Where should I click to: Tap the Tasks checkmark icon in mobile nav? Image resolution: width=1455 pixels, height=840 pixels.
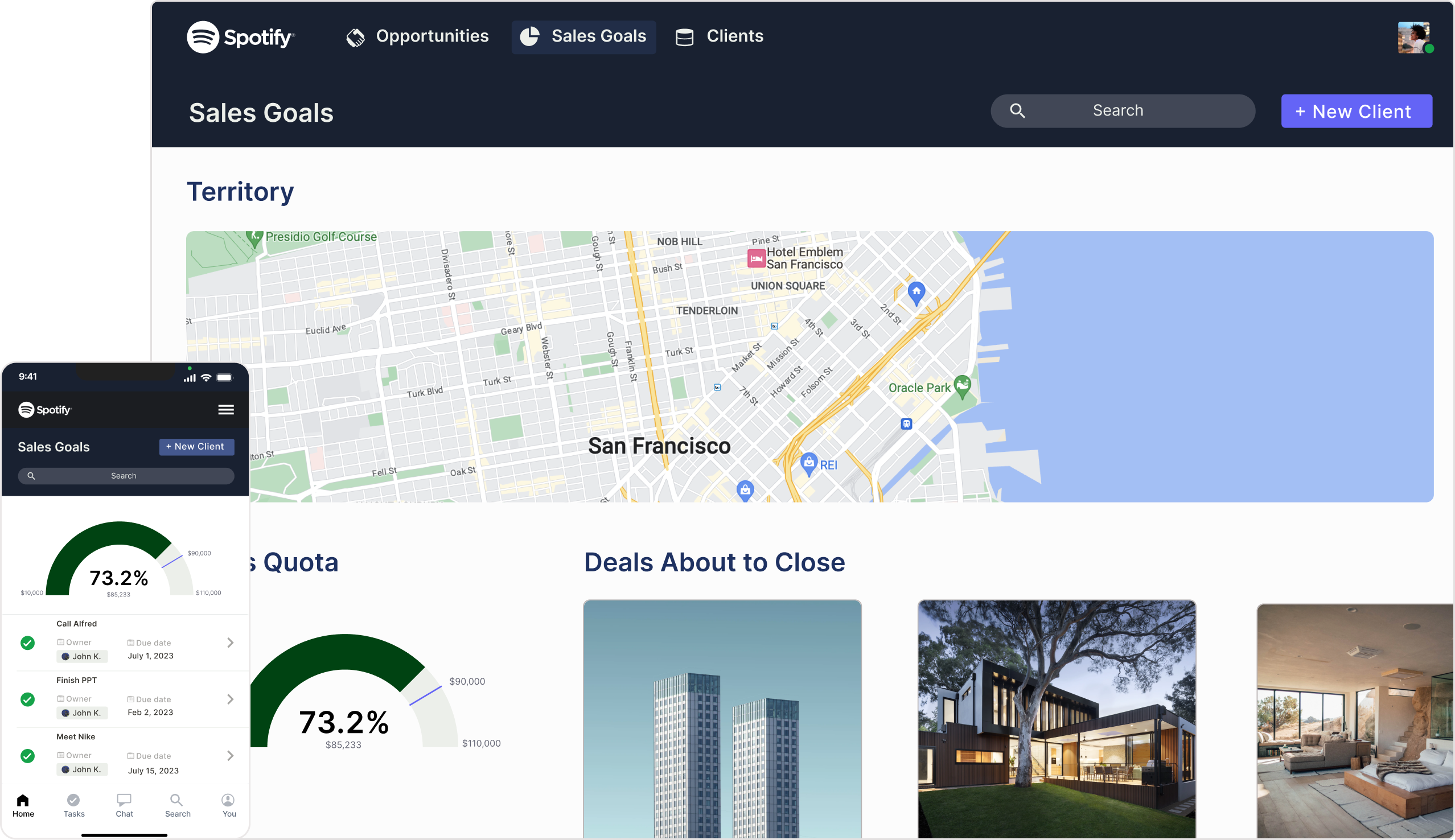[73, 800]
